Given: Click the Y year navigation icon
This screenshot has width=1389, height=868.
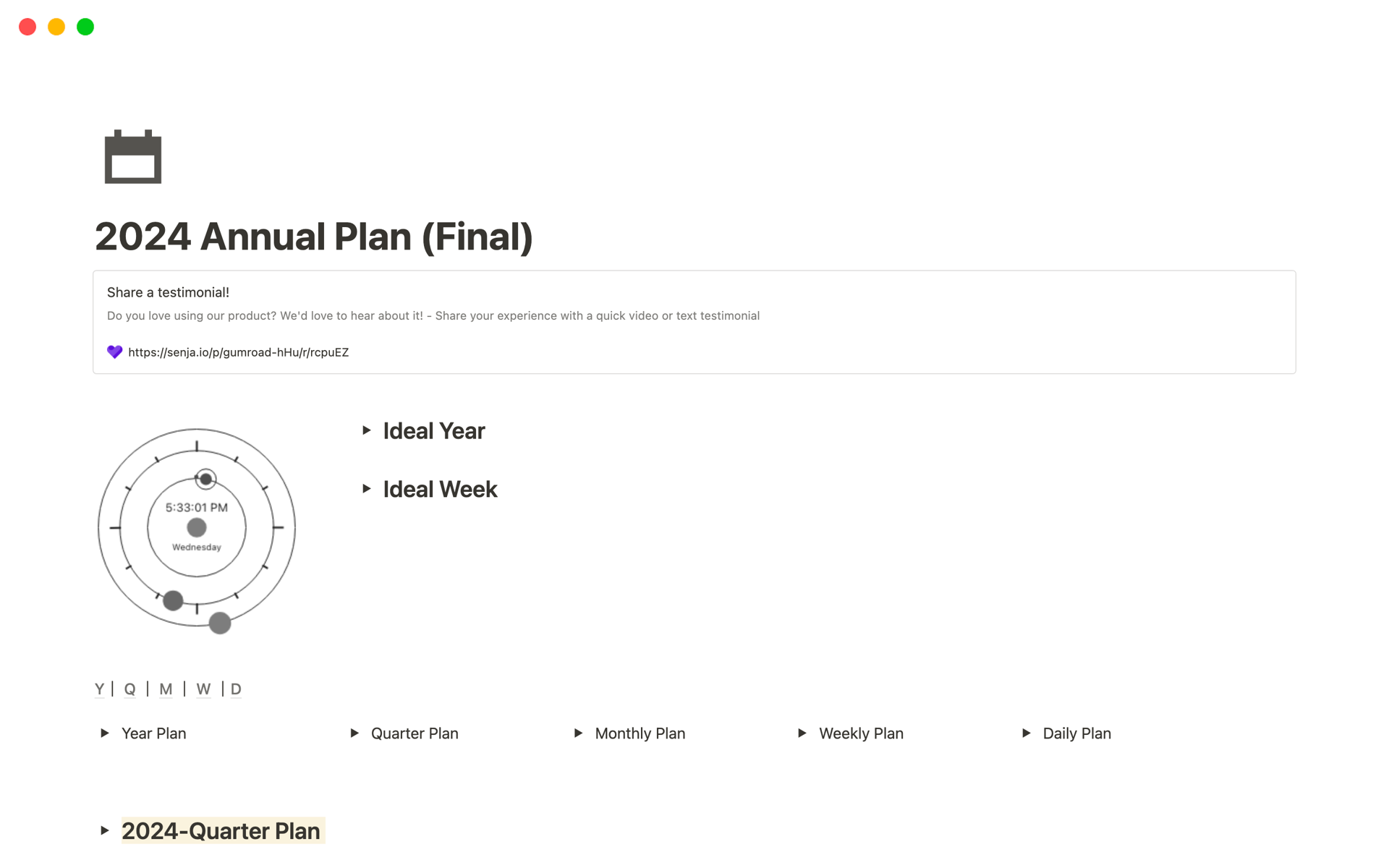Looking at the screenshot, I should coord(98,688).
